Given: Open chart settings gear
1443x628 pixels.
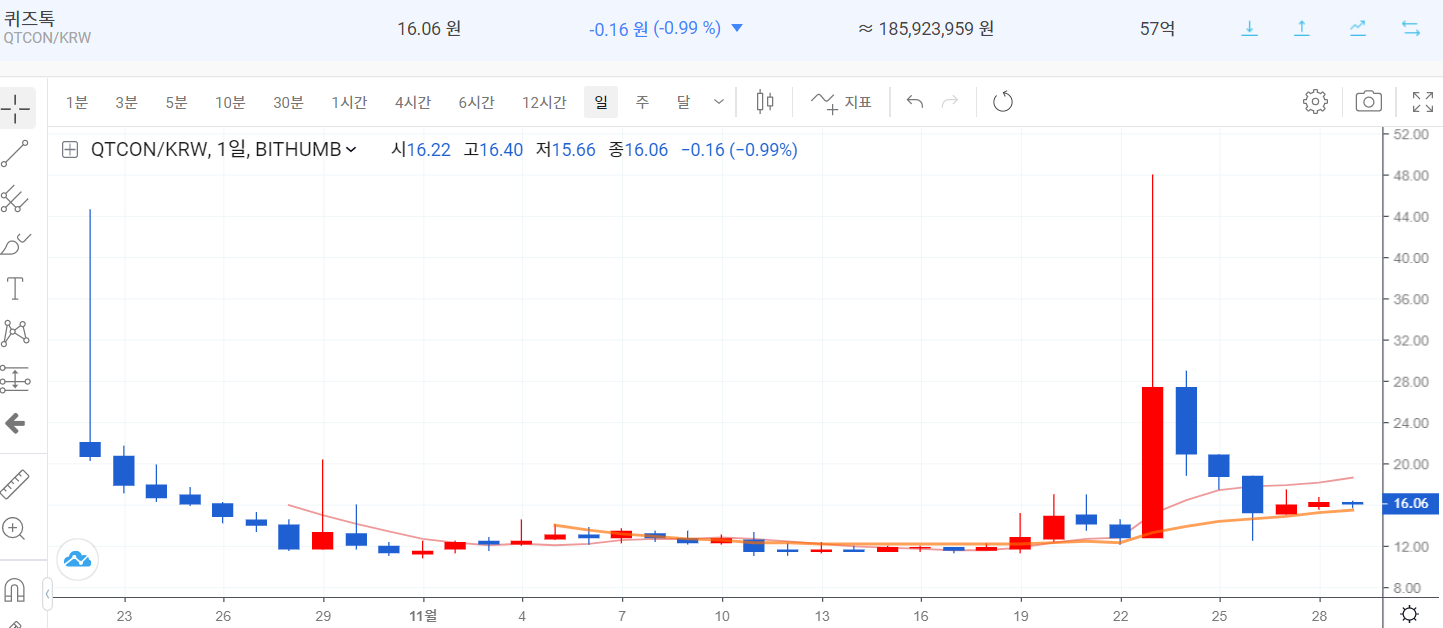Looking at the screenshot, I should (1315, 101).
